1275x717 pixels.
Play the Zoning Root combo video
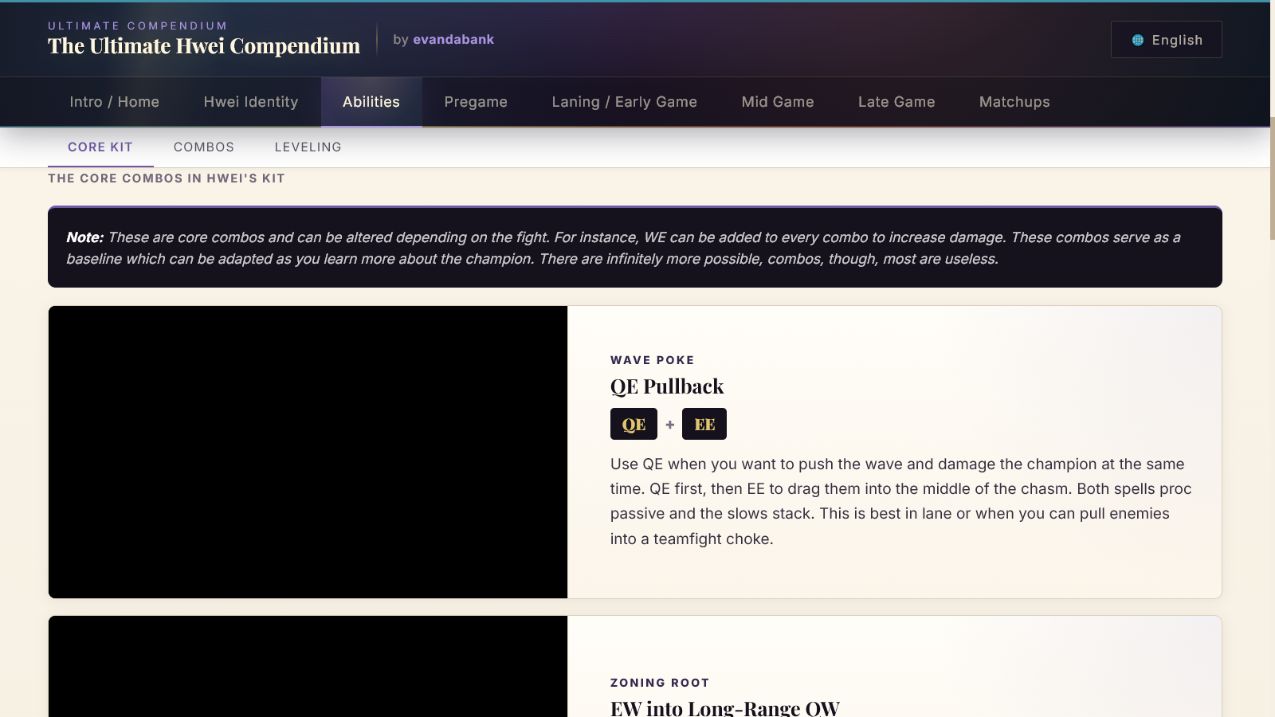(x=308, y=667)
